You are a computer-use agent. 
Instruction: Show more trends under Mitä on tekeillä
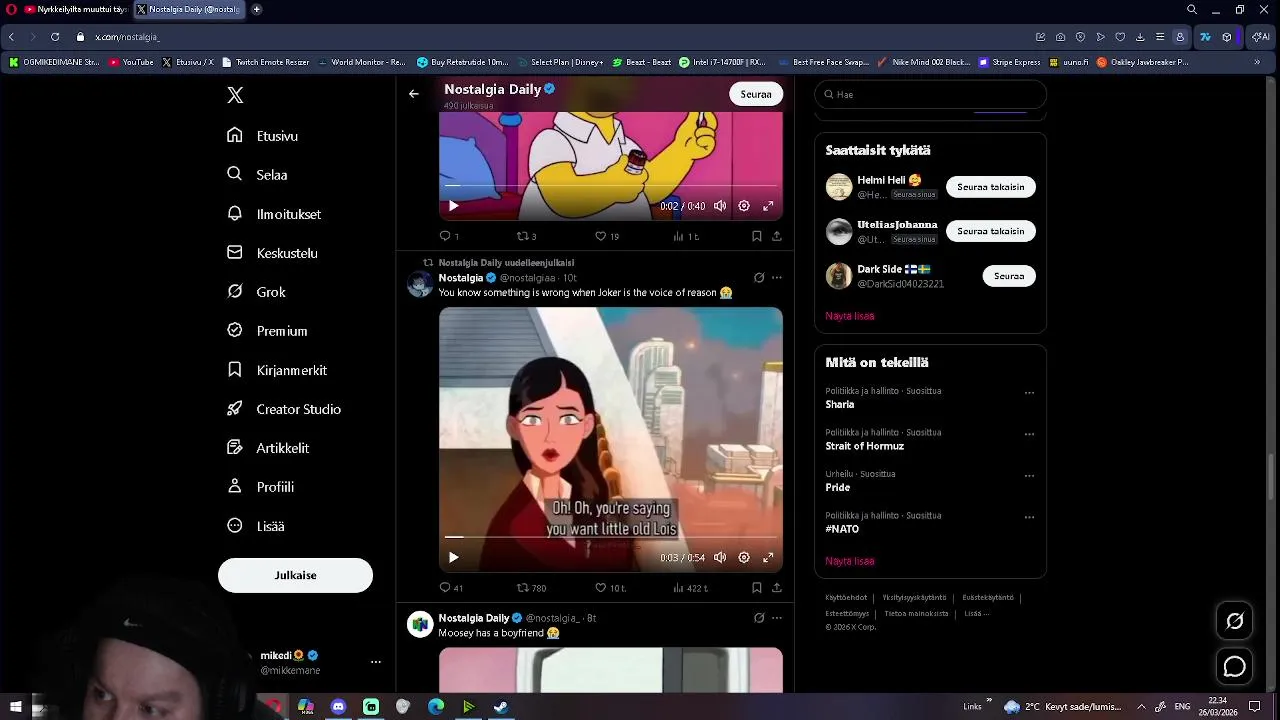[x=850, y=561]
